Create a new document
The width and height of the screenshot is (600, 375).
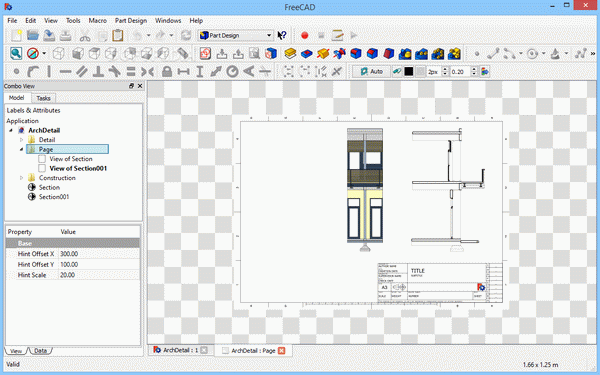click(x=16, y=35)
